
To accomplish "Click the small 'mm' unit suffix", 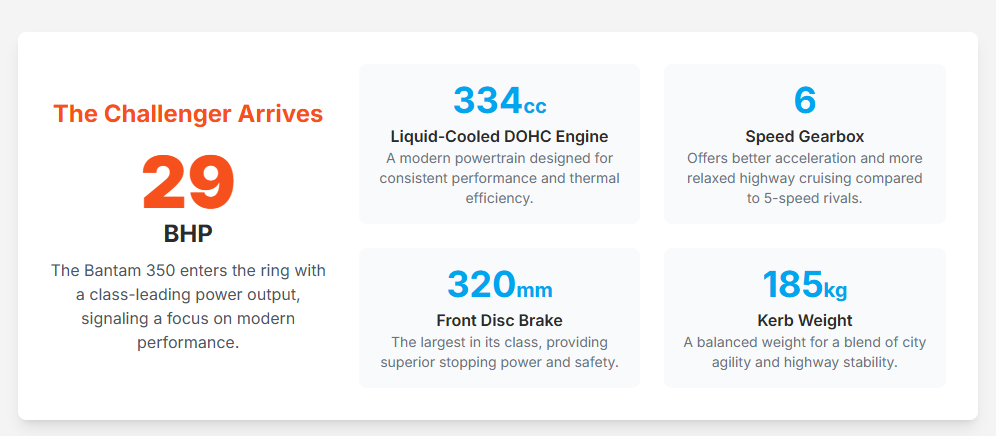I will [x=534, y=290].
